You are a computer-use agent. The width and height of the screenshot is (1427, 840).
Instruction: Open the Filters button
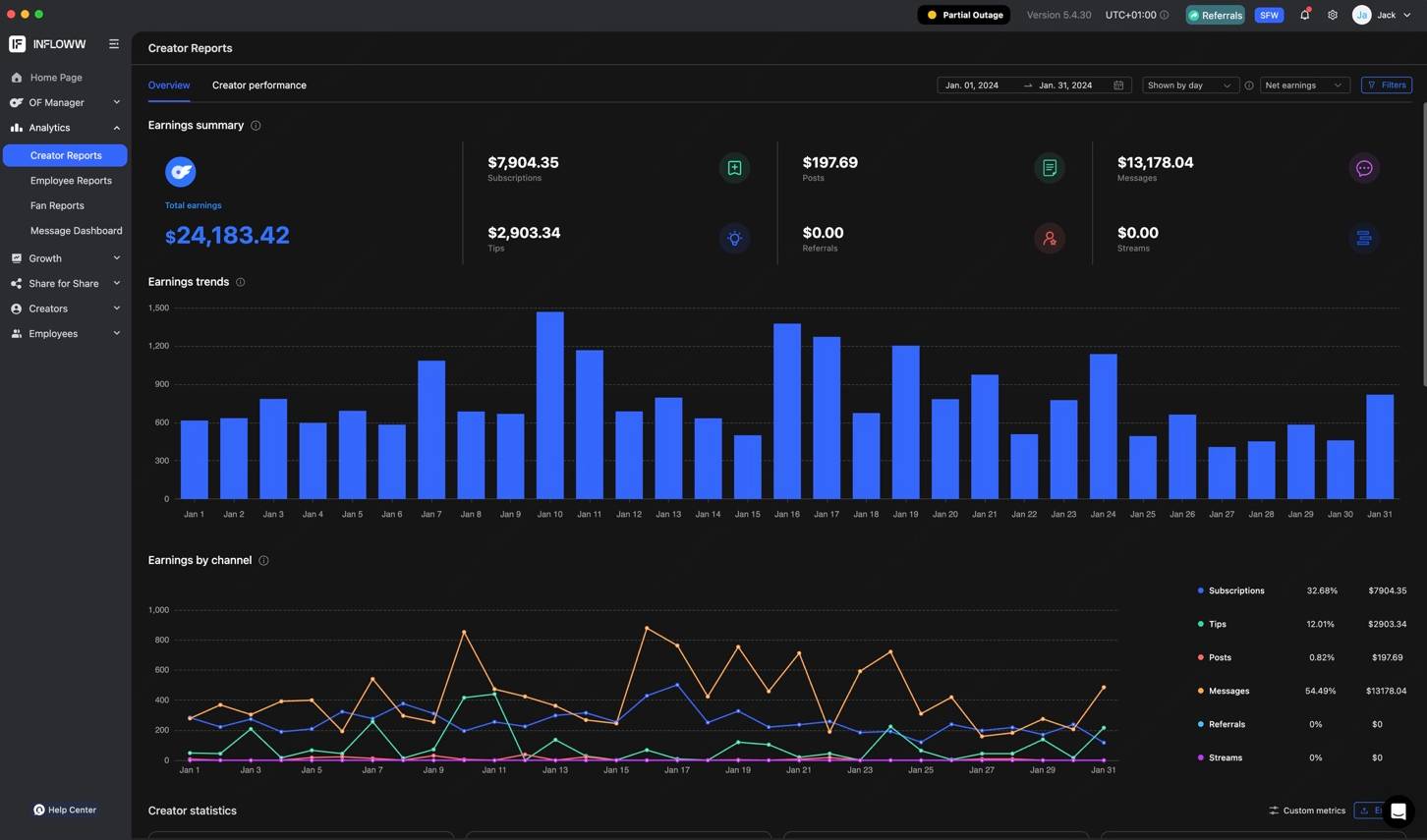coord(1387,85)
